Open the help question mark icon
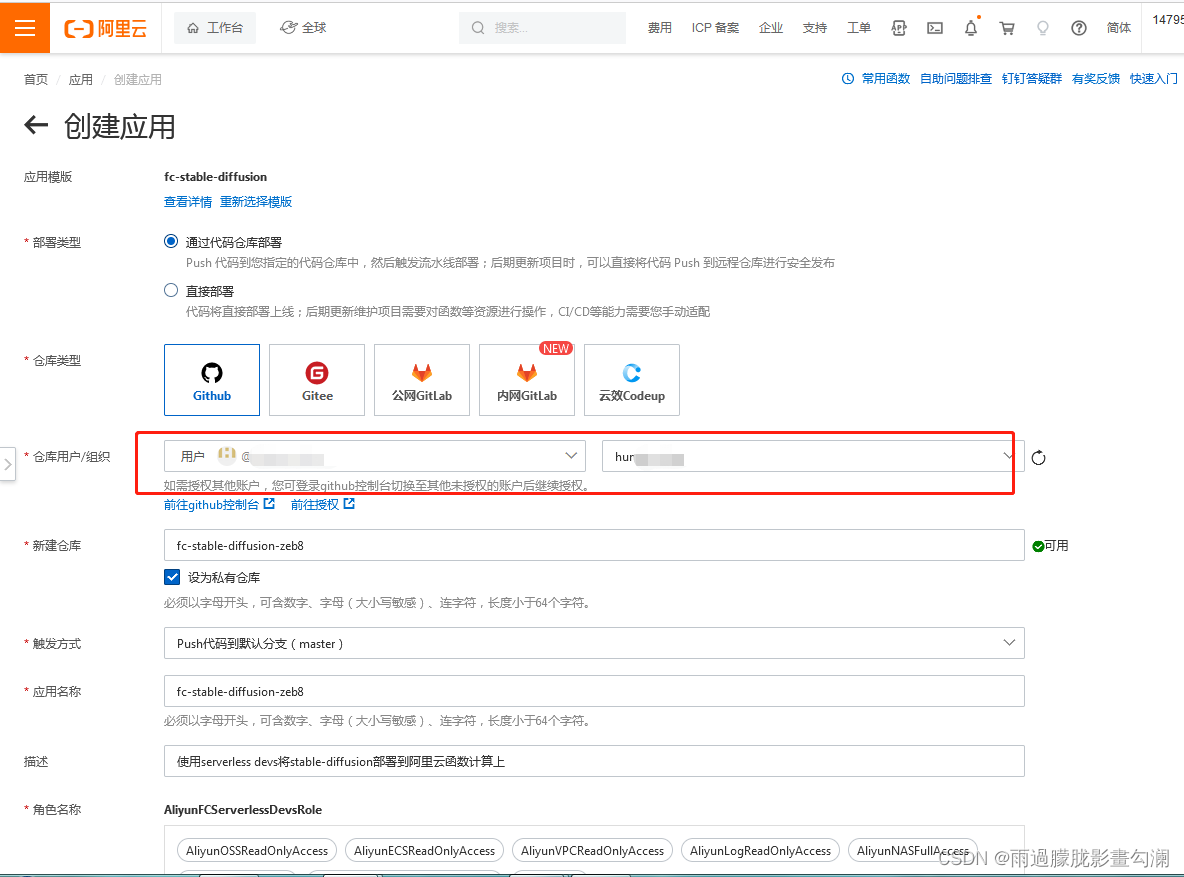 pyautogui.click(x=1079, y=28)
